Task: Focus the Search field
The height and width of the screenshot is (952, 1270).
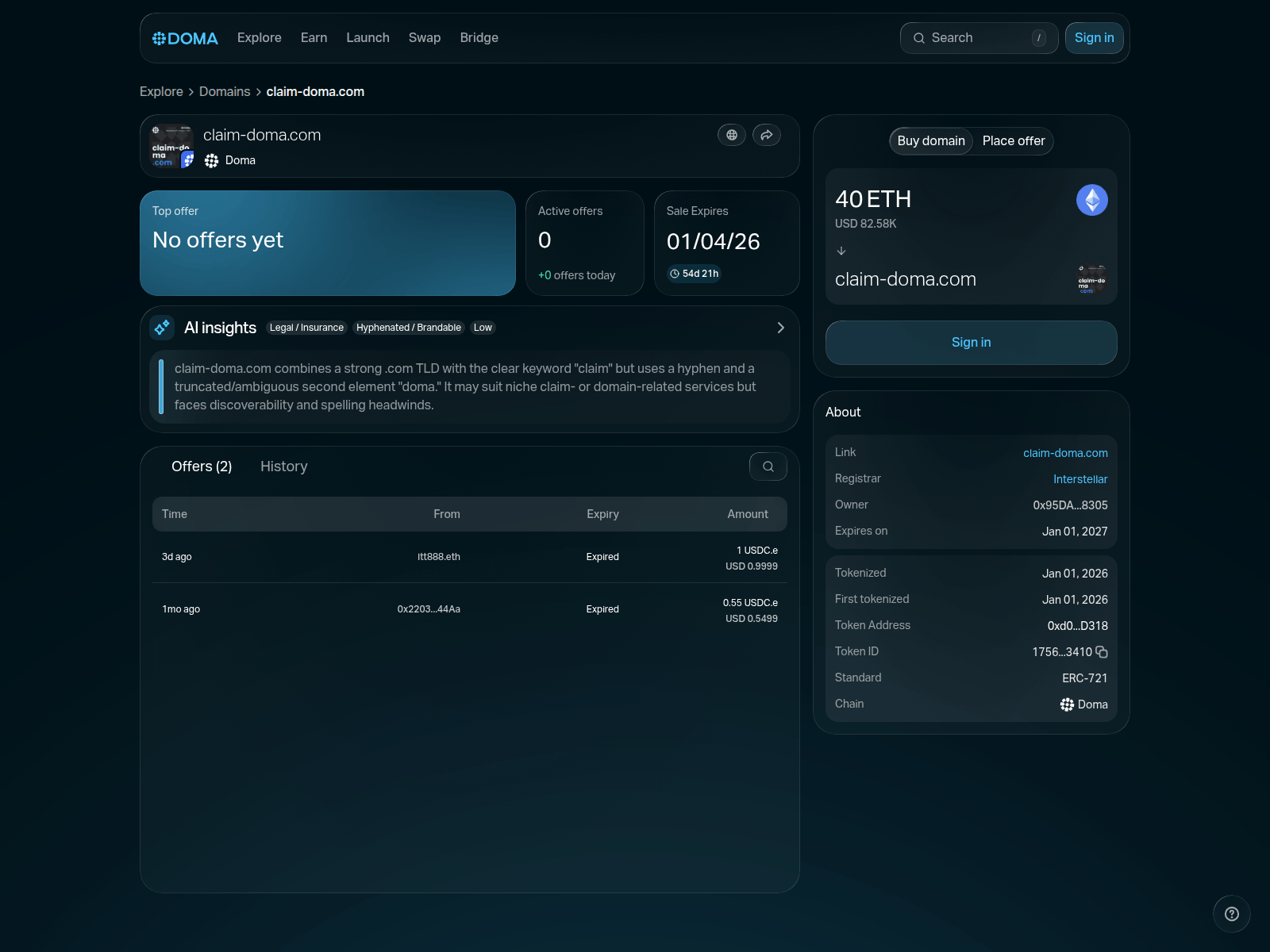Action: (x=979, y=38)
